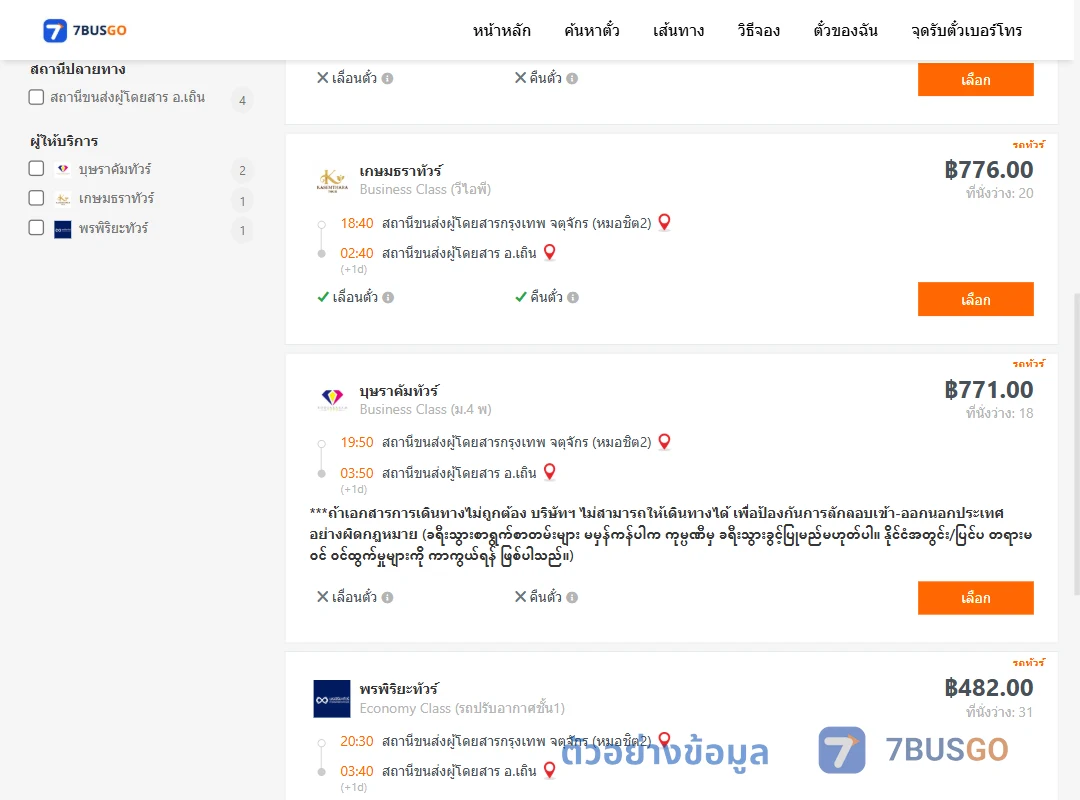Click the map pin beside the 20:30 departure station
This screenshot has height=800, width=1080.
click(x=665, y=739)
